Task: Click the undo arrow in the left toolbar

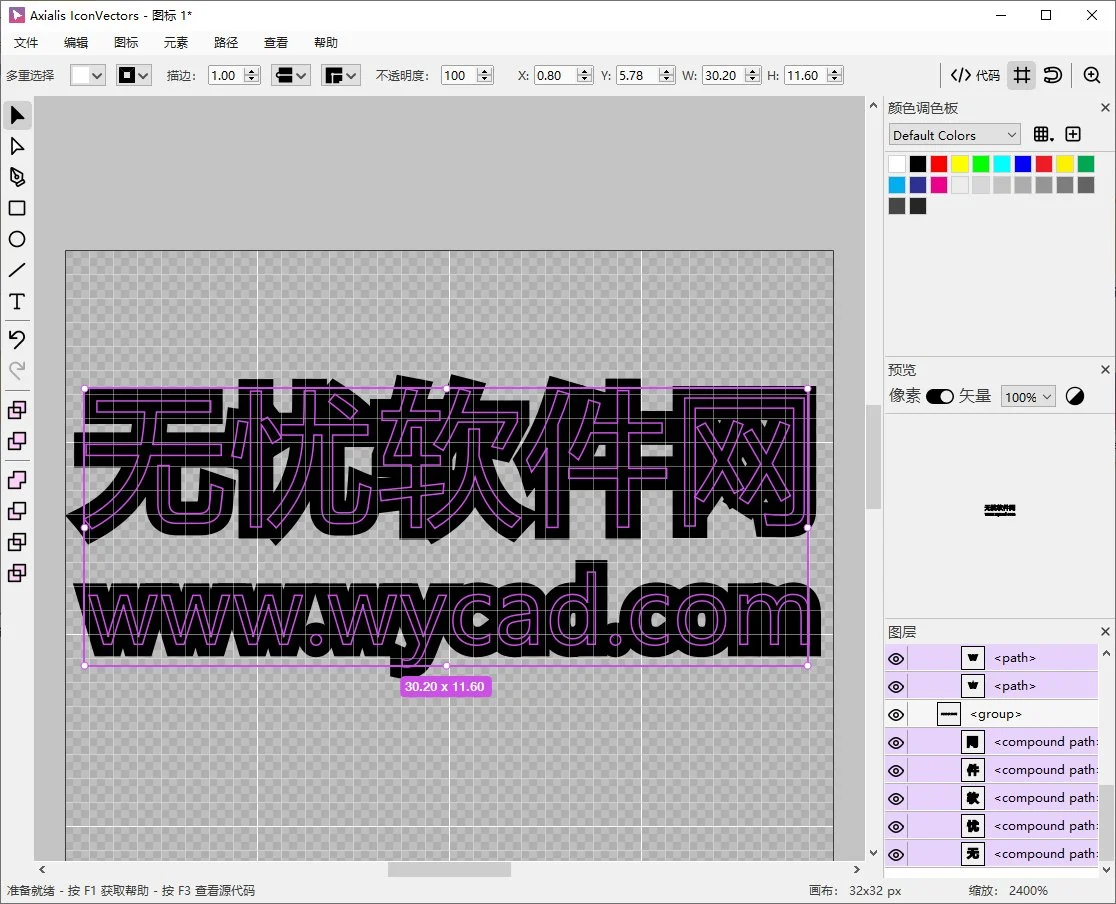Action: 17,339
